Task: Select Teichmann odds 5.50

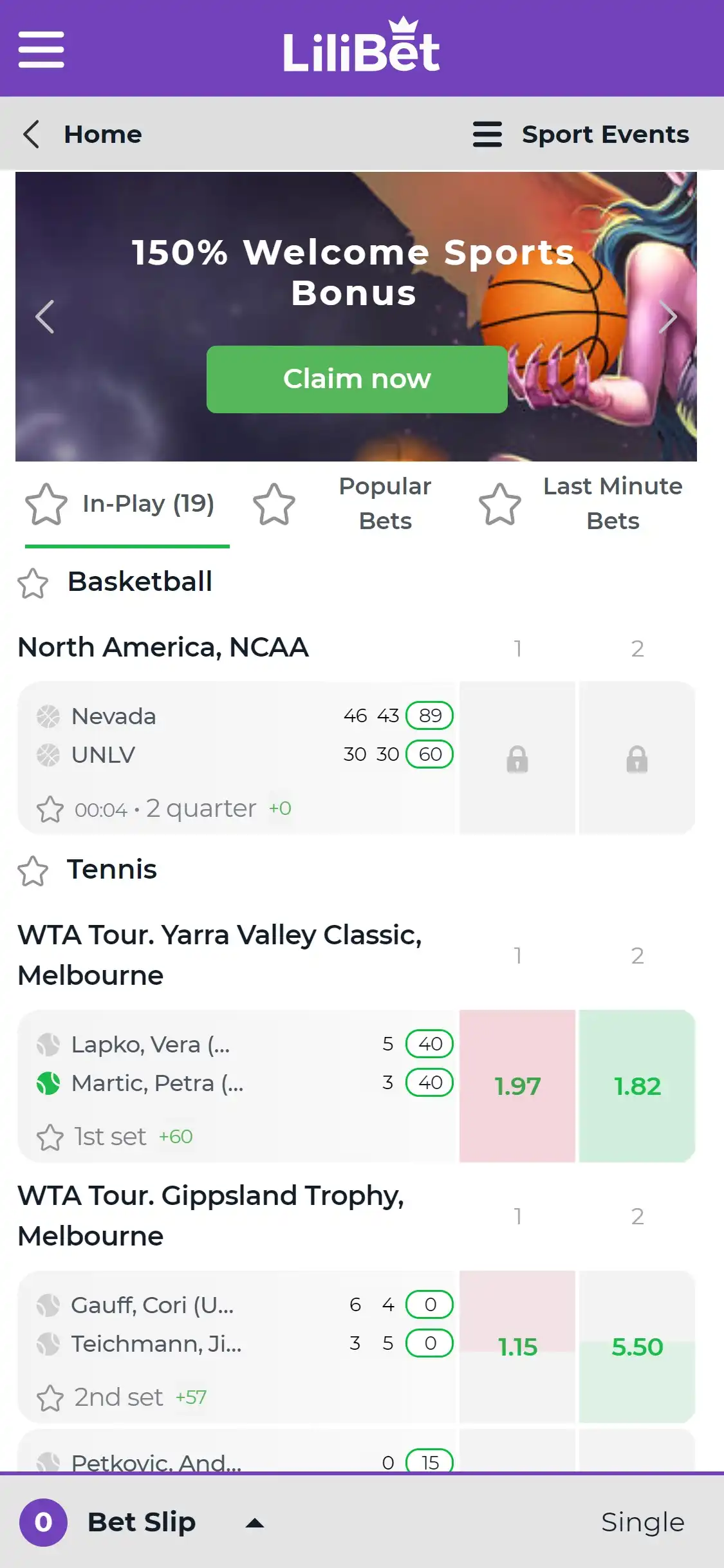Action: [637, 1347]
